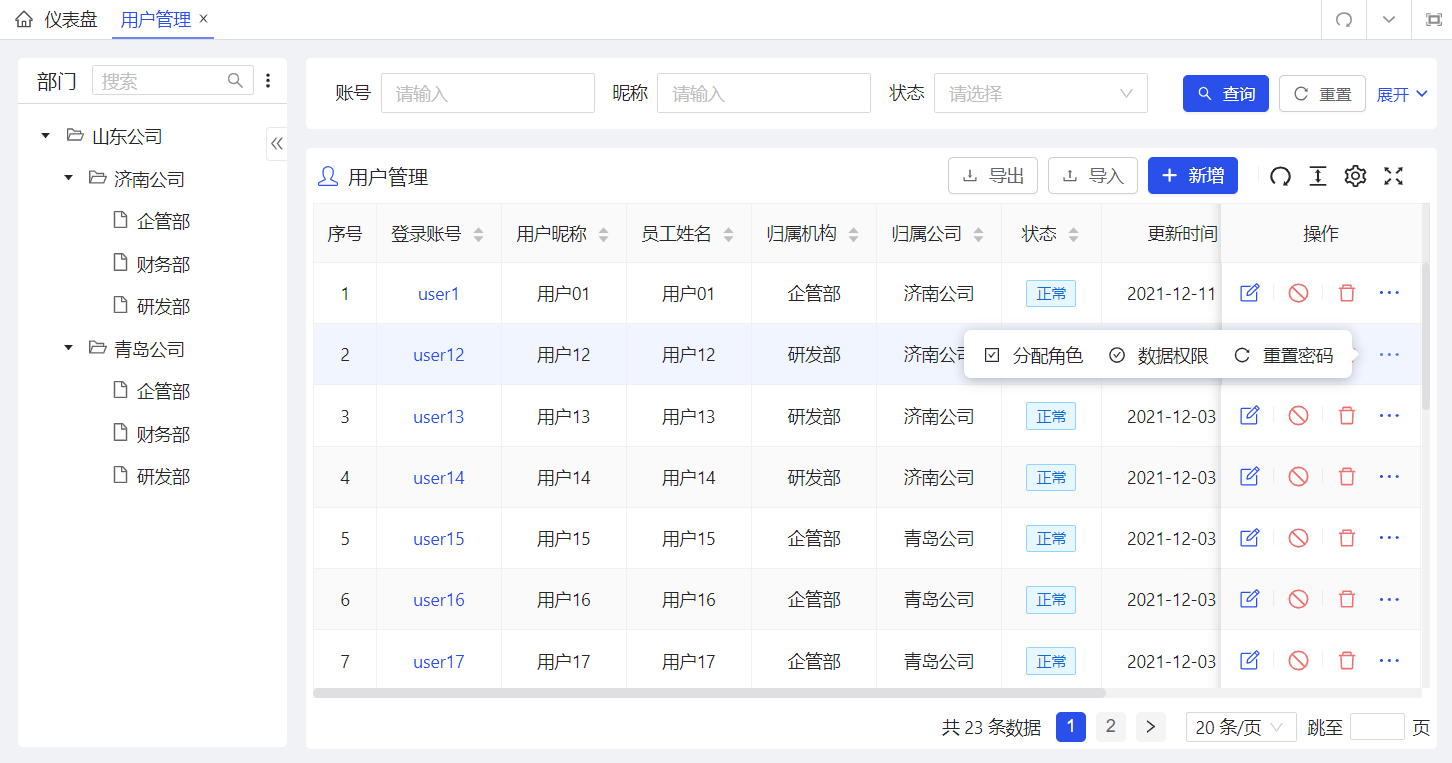Change table row density

tap(1318, 176)
